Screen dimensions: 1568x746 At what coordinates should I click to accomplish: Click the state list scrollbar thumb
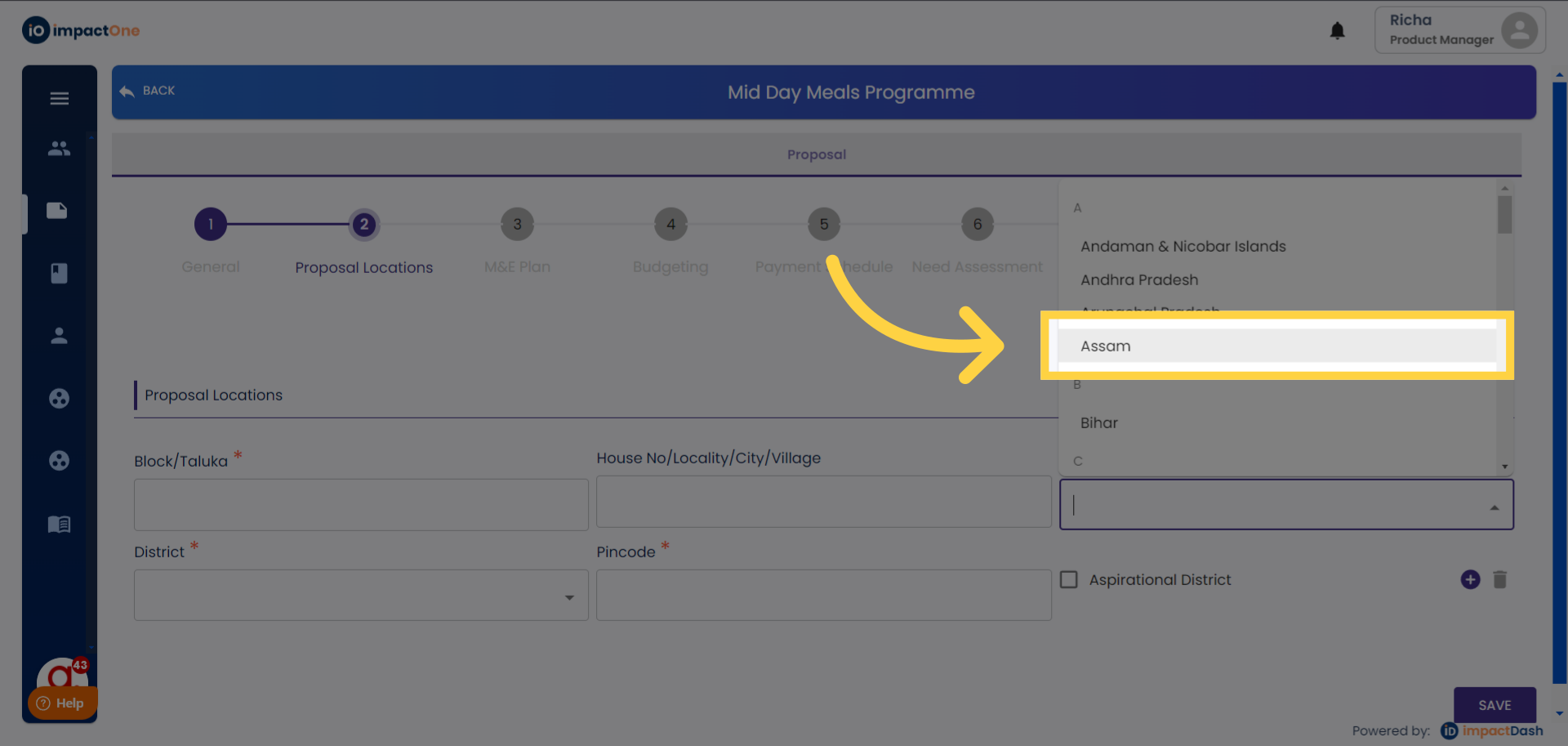point(1504,215)
